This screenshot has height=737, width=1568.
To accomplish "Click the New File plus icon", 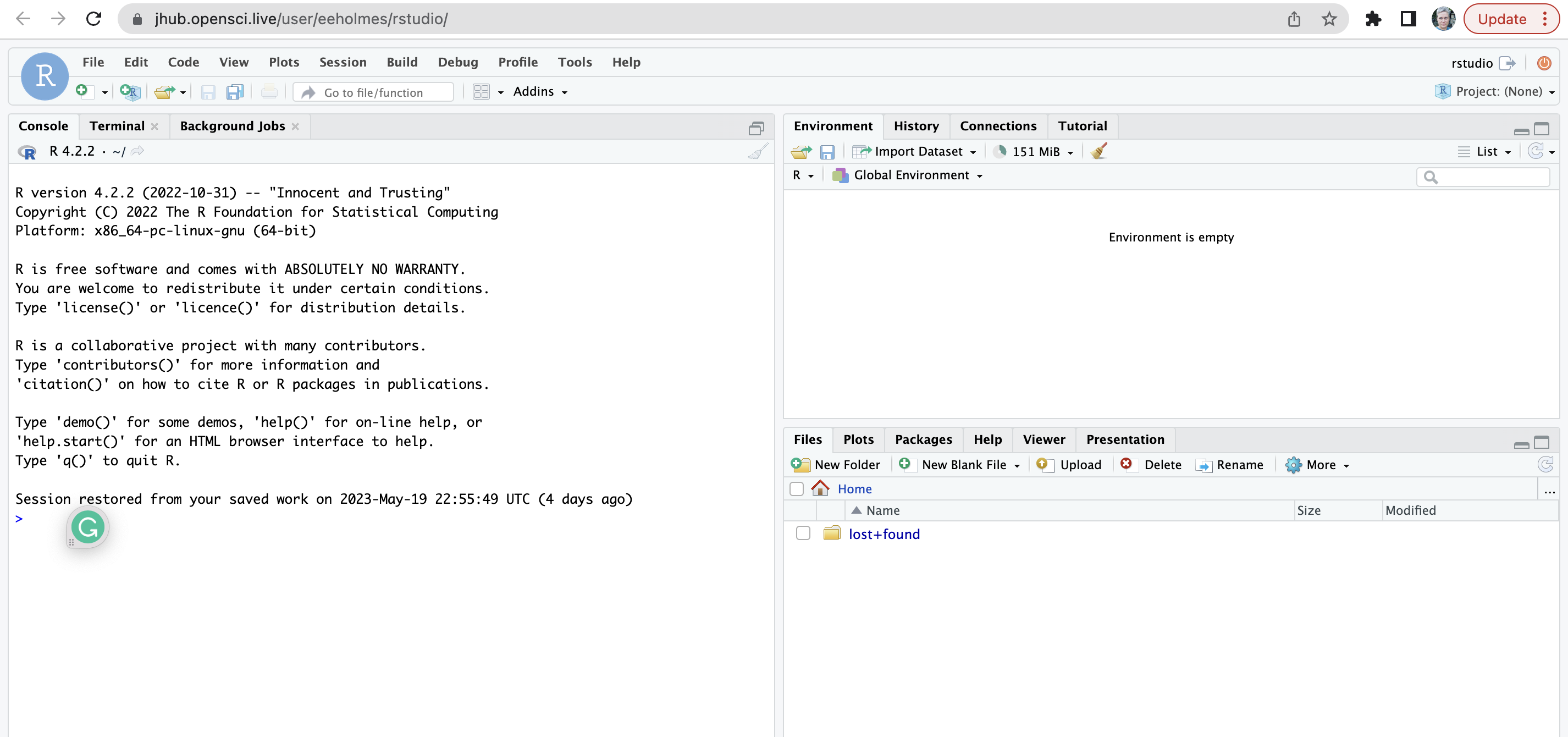I will [x=84, y=91].
